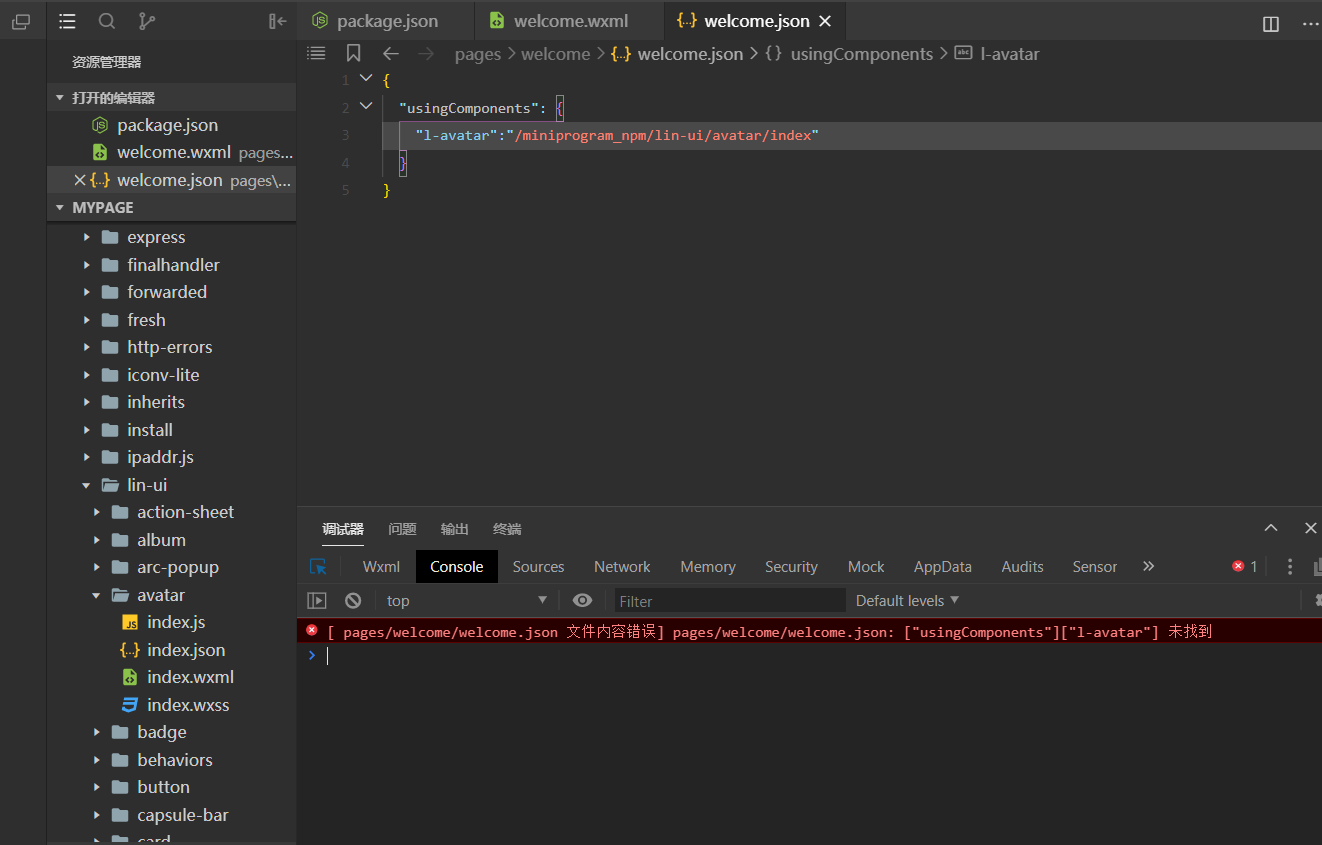The width and height of the screenshot is (1322, 845).
Task: Open the Audits devtools tab
Action: pyautogui.click(x=1022, y=566)
